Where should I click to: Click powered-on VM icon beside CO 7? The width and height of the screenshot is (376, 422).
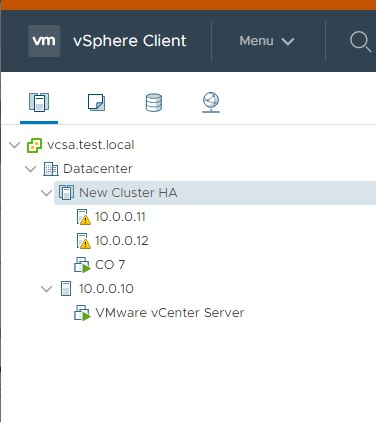[82, 265]
